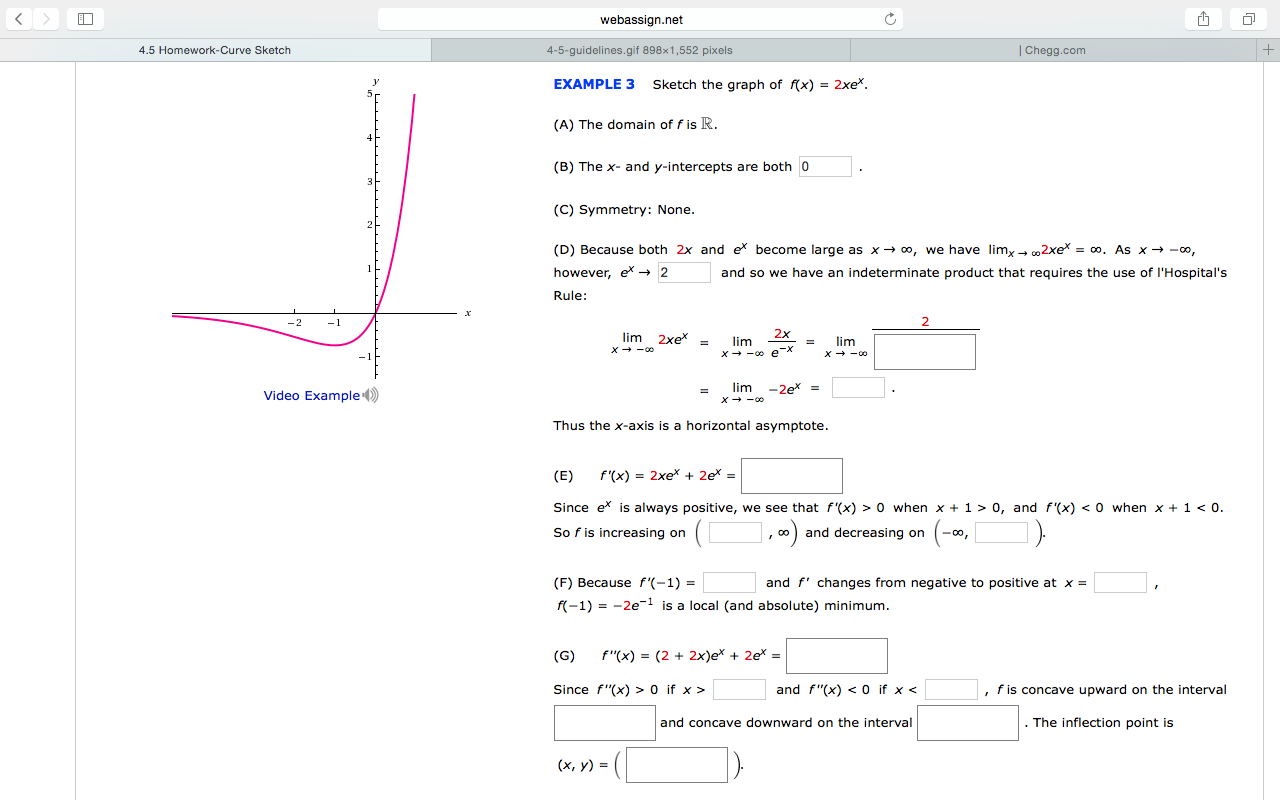This screenshot has height=800, width=1280.
Task: Open the Share menu
Action: click(1202, 18)
